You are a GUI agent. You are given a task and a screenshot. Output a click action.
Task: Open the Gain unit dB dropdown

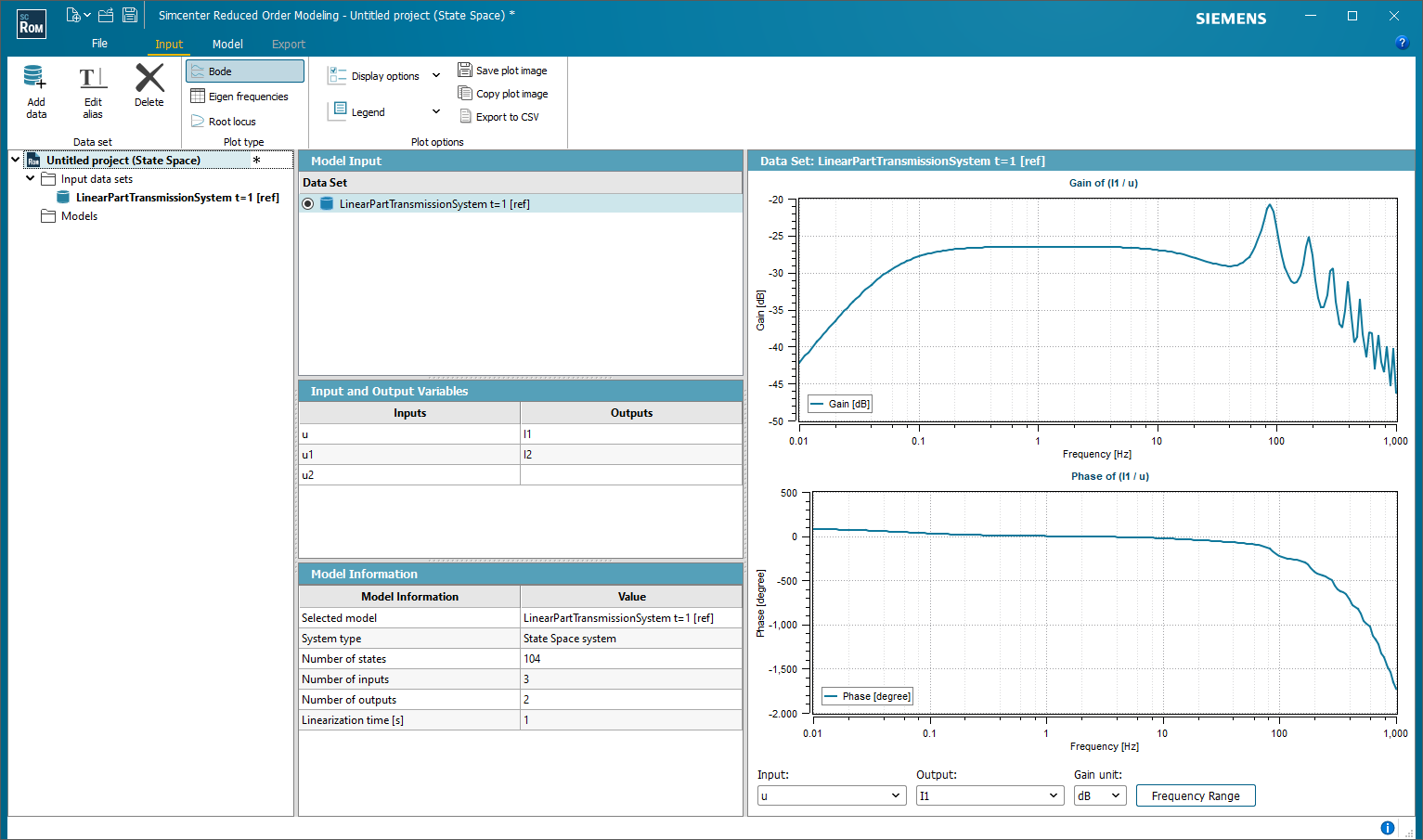click(x=1100, y=795)
